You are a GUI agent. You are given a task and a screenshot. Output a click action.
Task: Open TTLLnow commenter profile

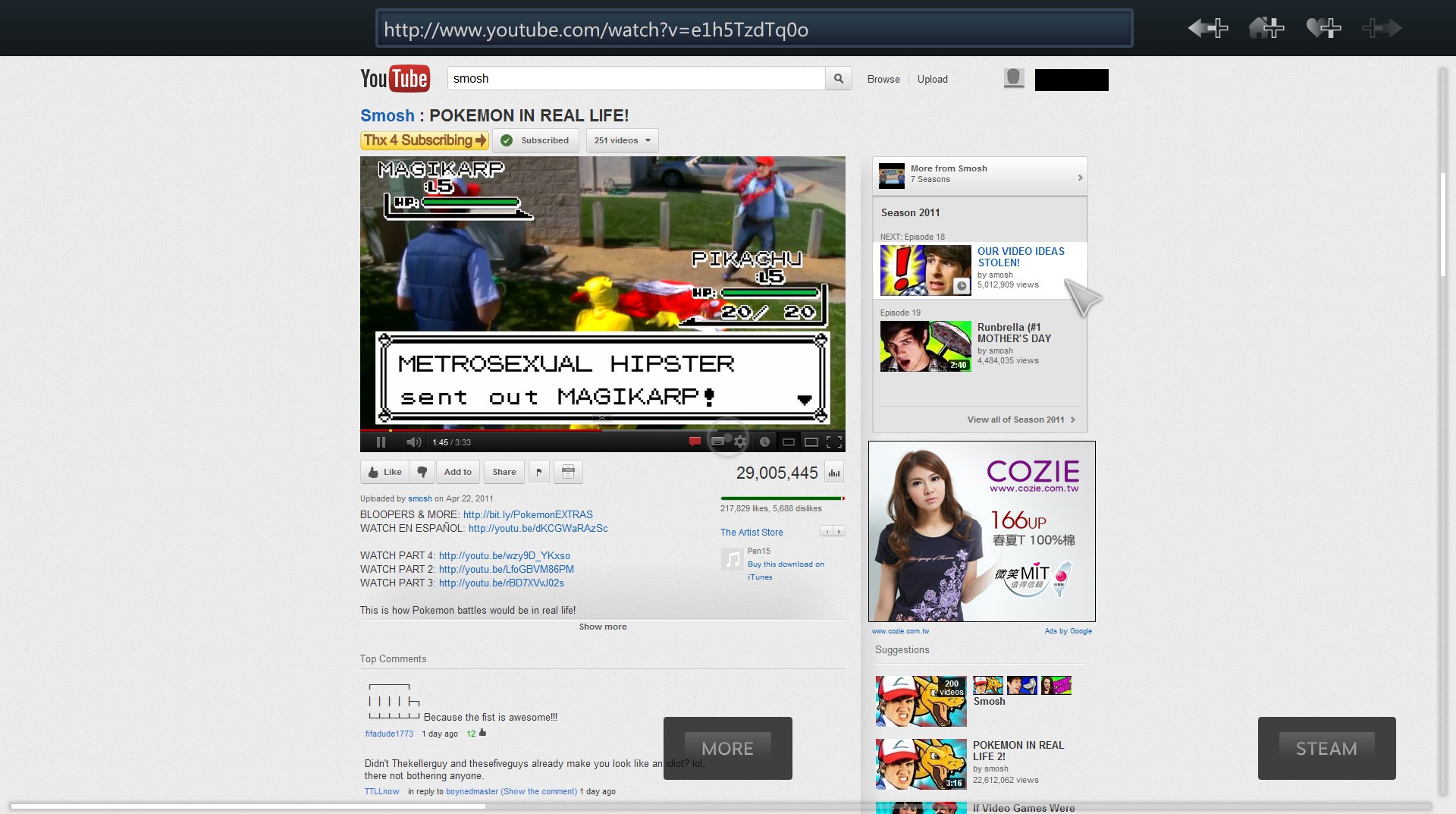(x=381, y=791)
